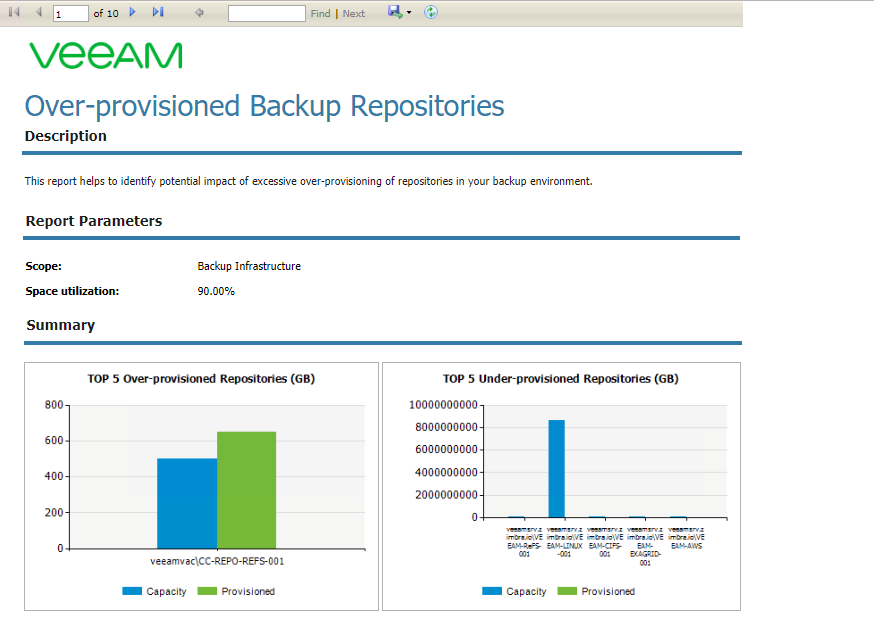Go to previous report page
This screenshot has height=618, width=874.
[x=38, y=12]
